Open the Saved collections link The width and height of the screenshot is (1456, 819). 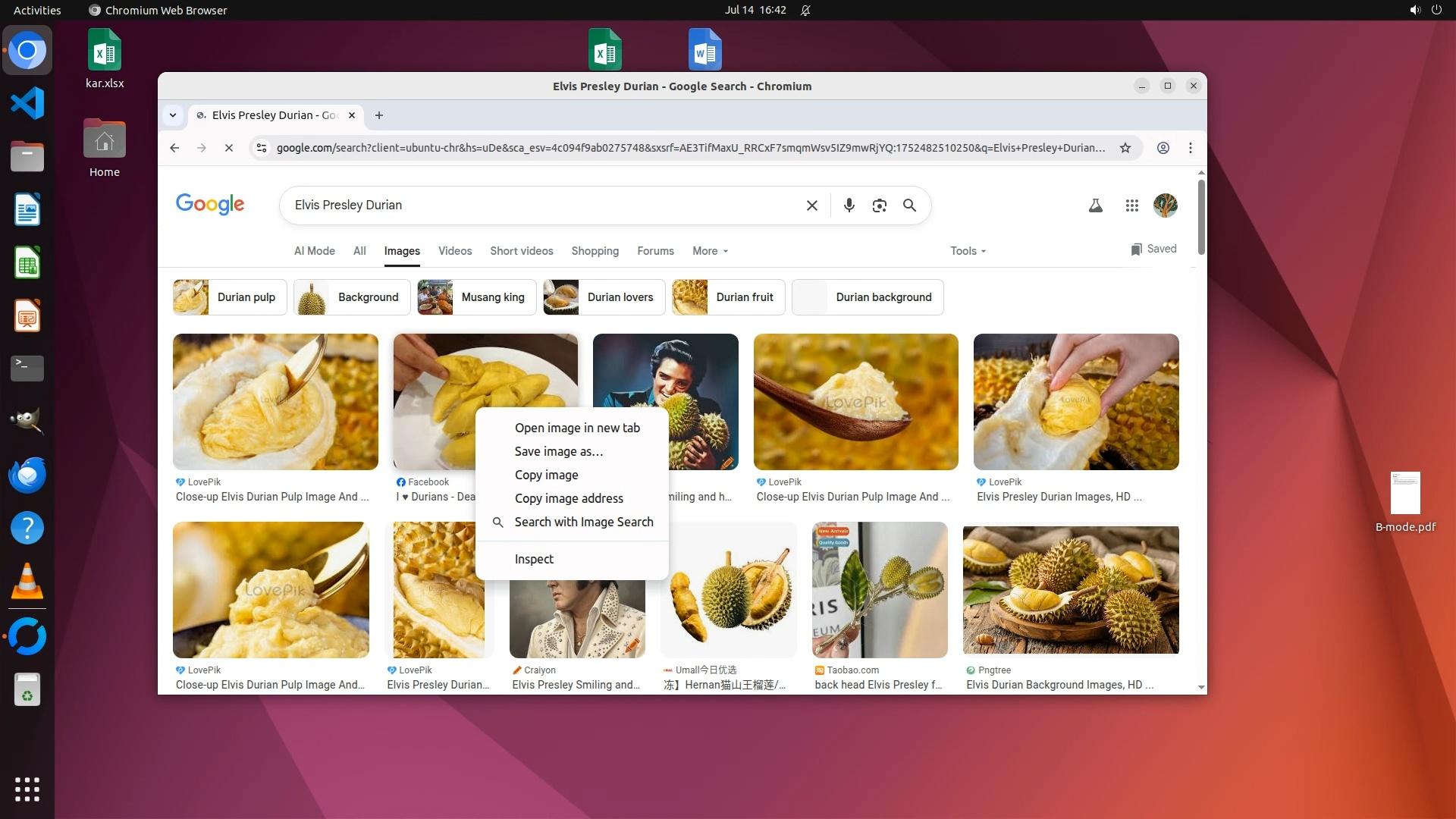pos(1153,249)
